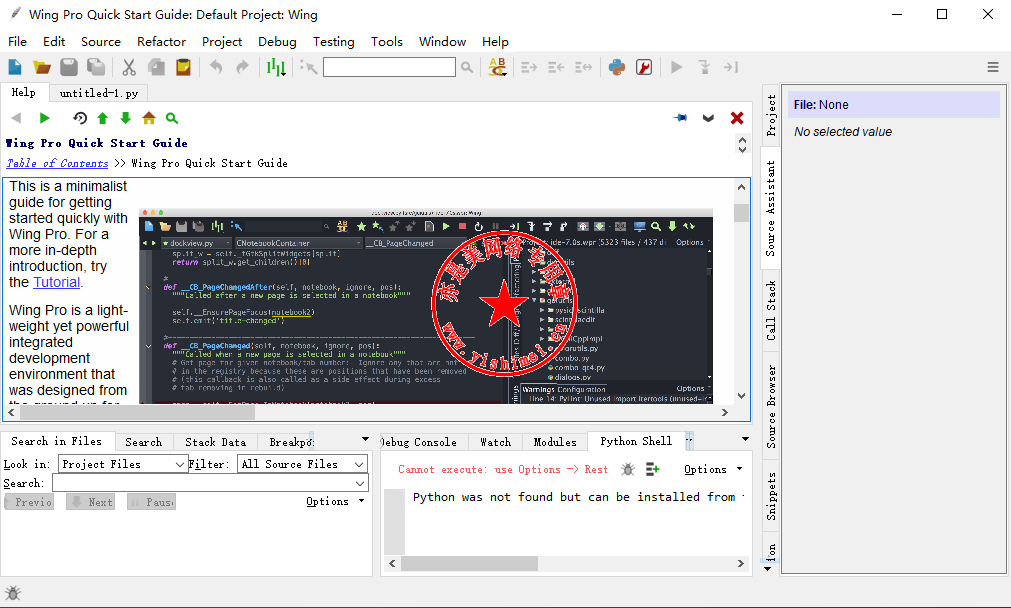The width and height of the screenshot is (1011, 608).
Task: Follow the Tutorial link
Action: point(57,282)
